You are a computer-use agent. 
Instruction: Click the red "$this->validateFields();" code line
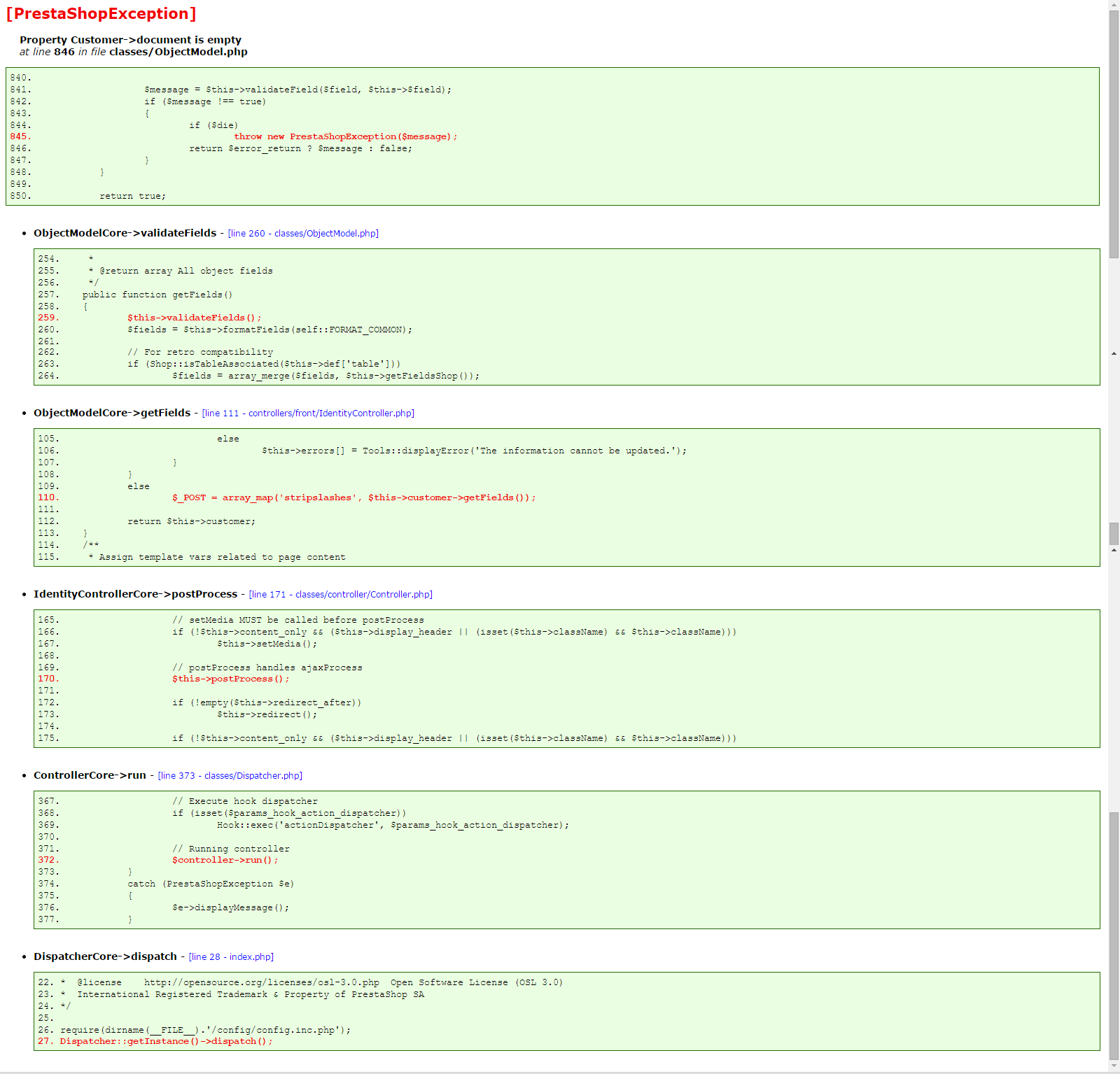195,318
